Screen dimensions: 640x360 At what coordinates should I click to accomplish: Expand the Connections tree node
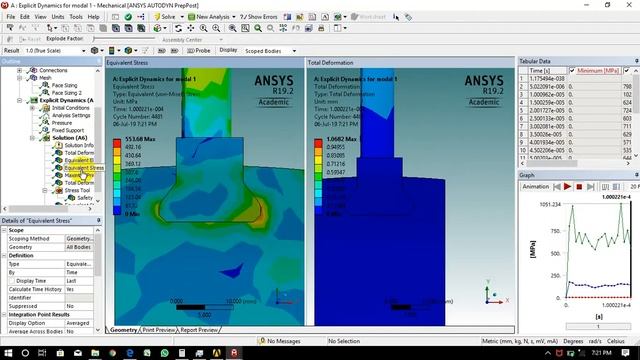[19, 70]
